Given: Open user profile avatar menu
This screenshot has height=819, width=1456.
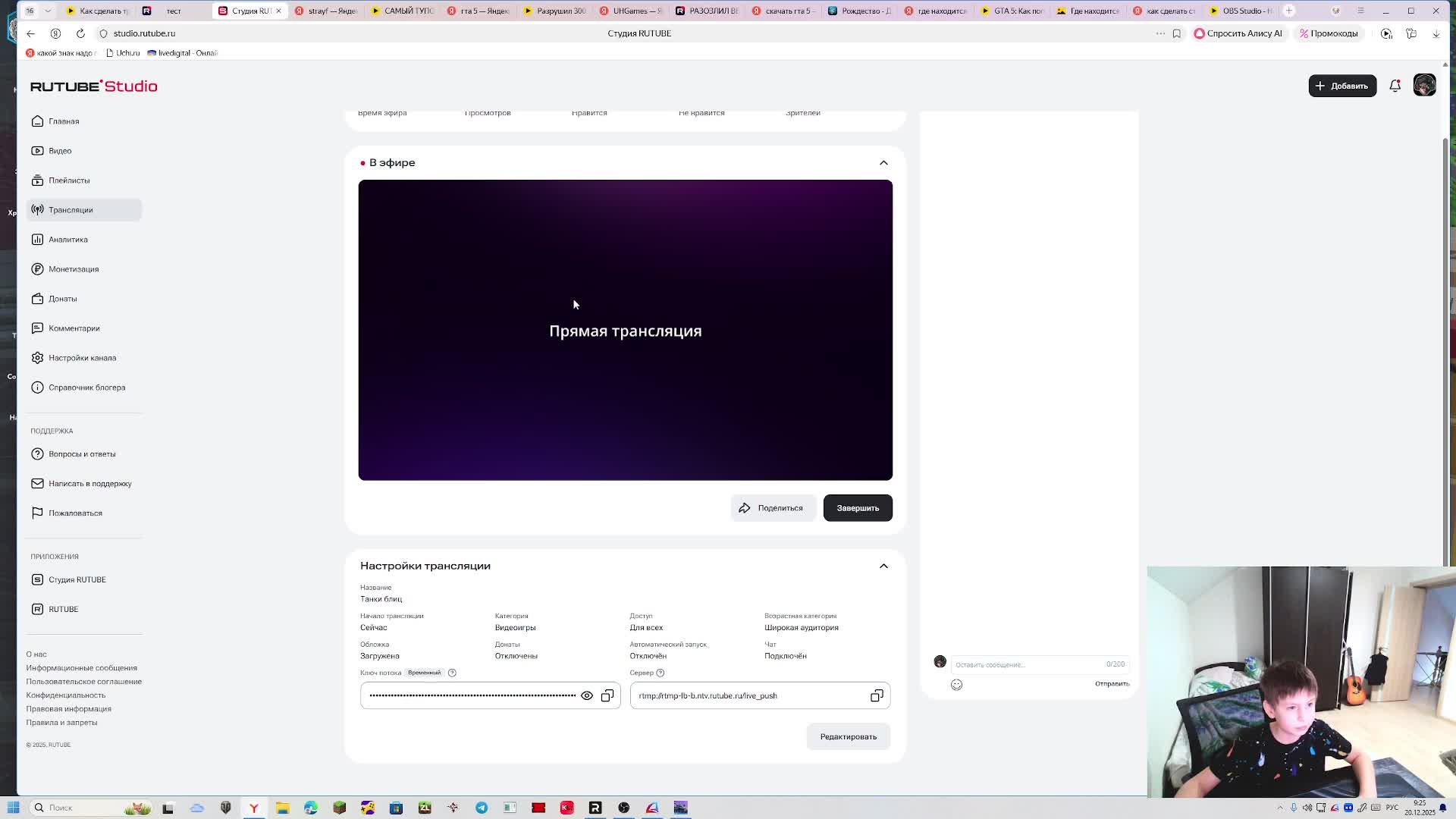Looking at the screenshot, I should click(x=1424, y=86).
